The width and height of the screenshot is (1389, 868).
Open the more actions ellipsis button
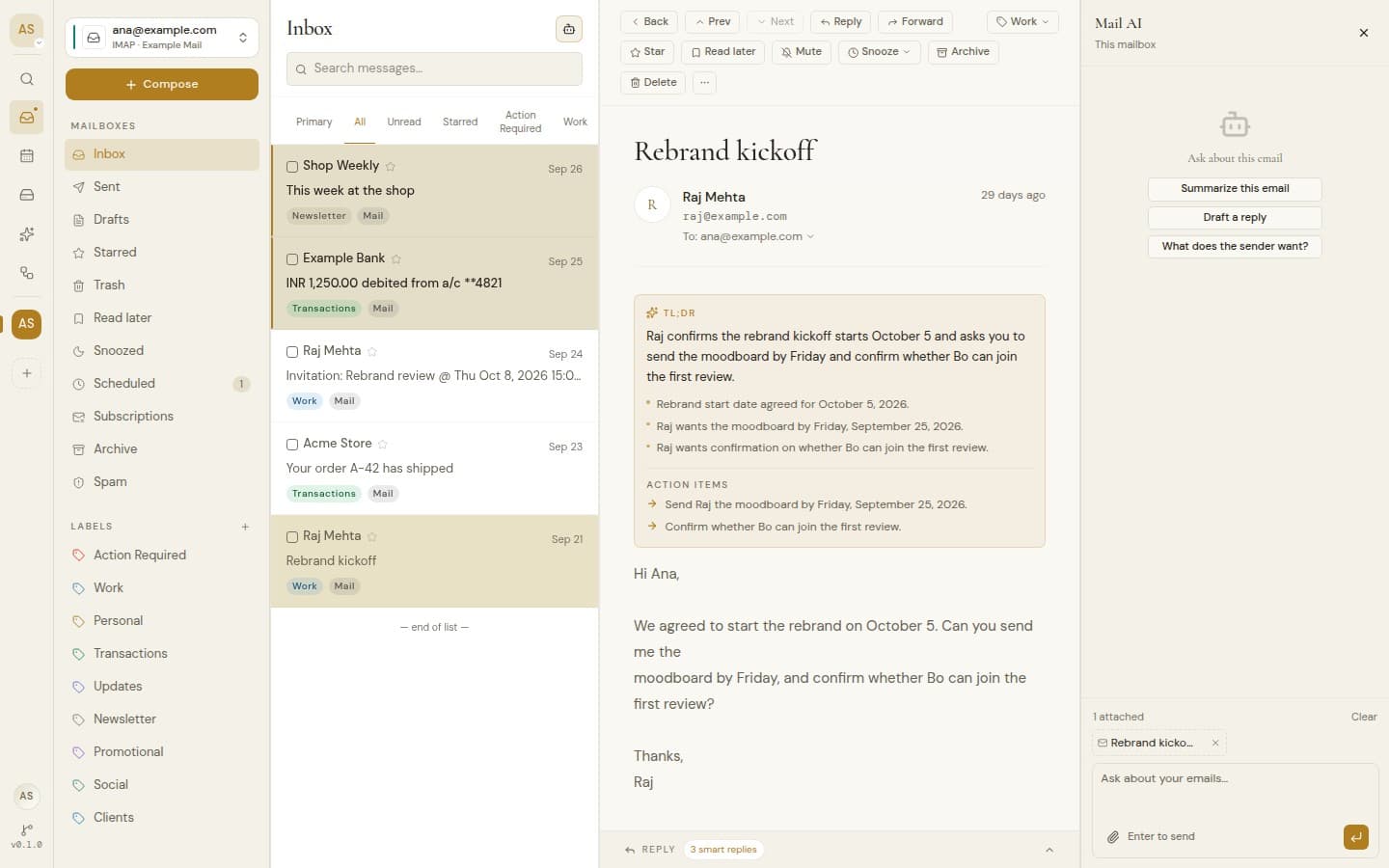tap(705, 83)
